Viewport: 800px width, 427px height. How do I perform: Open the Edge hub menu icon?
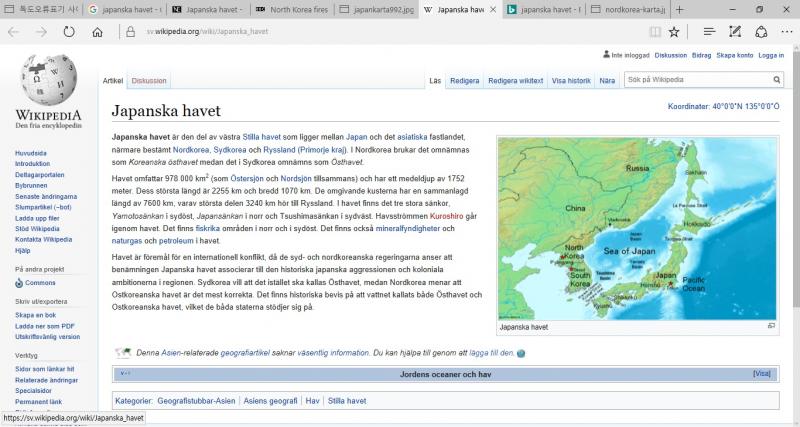click(x=709, y=32)
